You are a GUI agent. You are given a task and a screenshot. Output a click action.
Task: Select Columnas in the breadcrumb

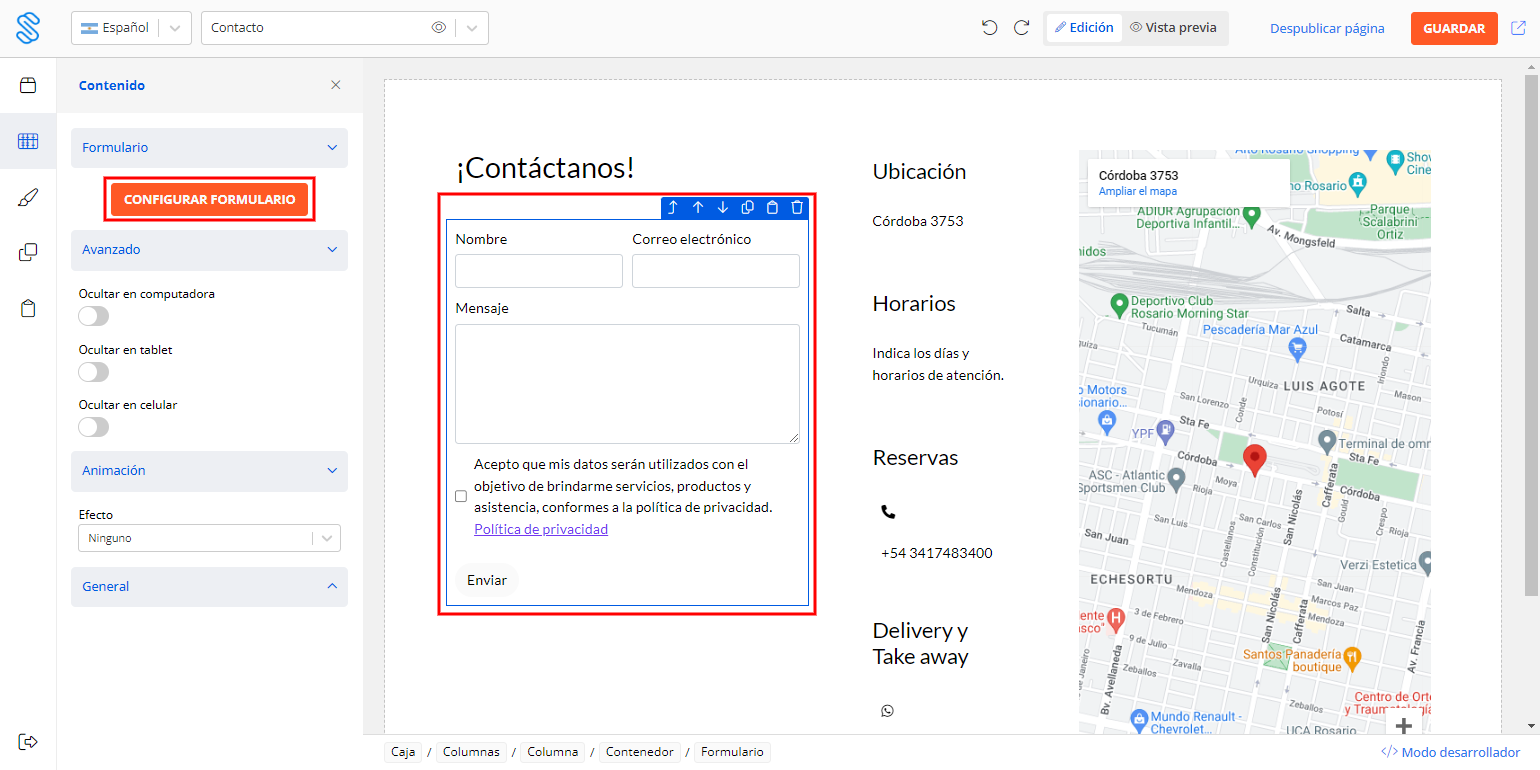coord(471,752)
